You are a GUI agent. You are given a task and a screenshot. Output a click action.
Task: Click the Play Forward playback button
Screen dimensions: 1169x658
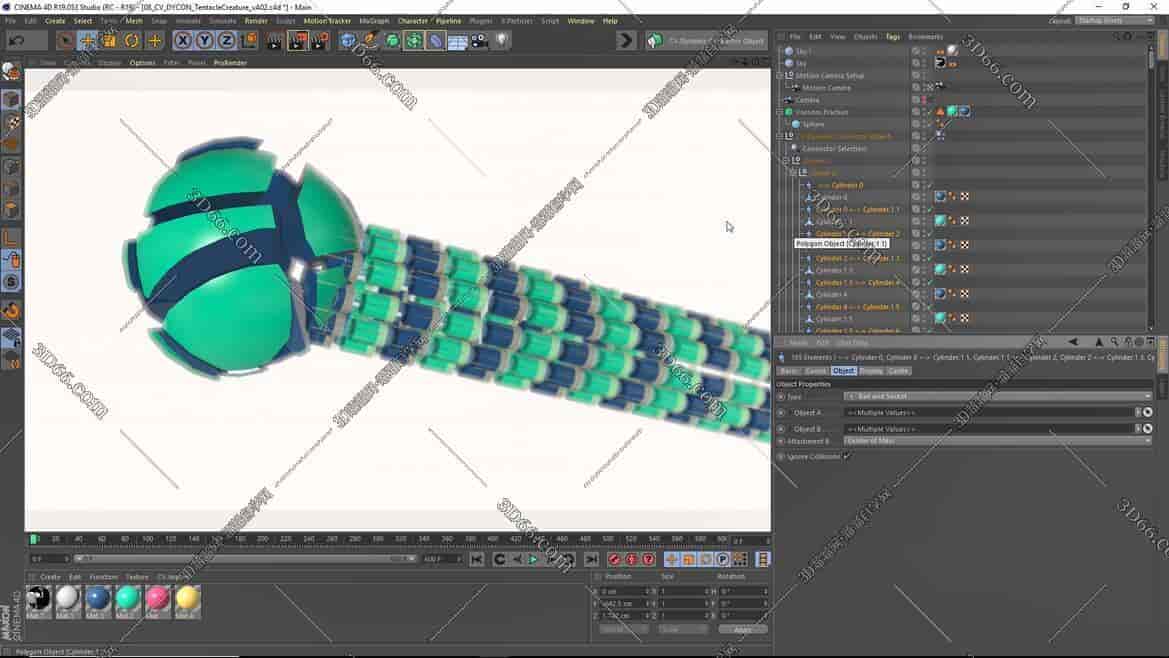tap(534, 559)
